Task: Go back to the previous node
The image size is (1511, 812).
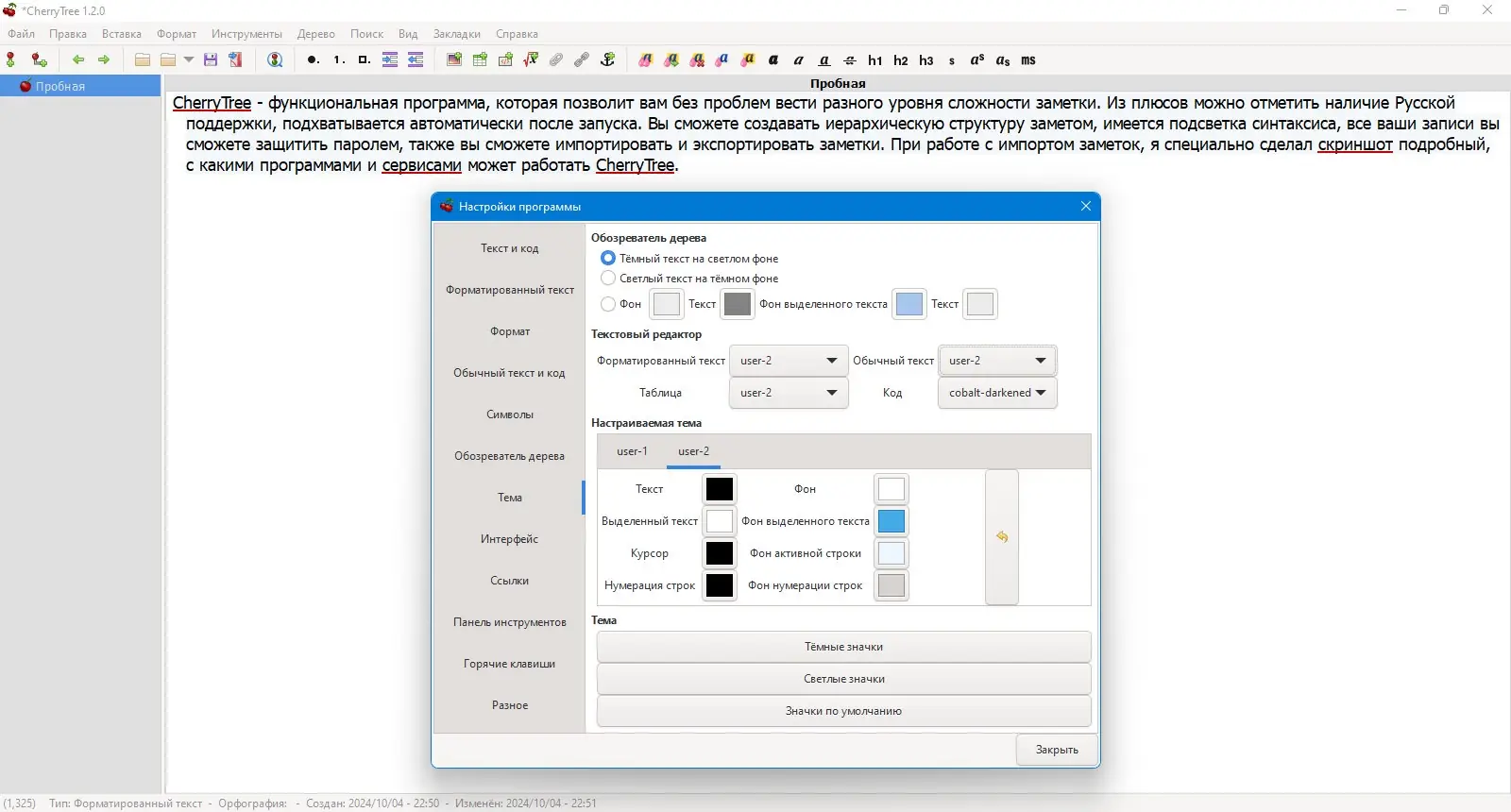Action: pyautogui.click(x=78, y=59)
